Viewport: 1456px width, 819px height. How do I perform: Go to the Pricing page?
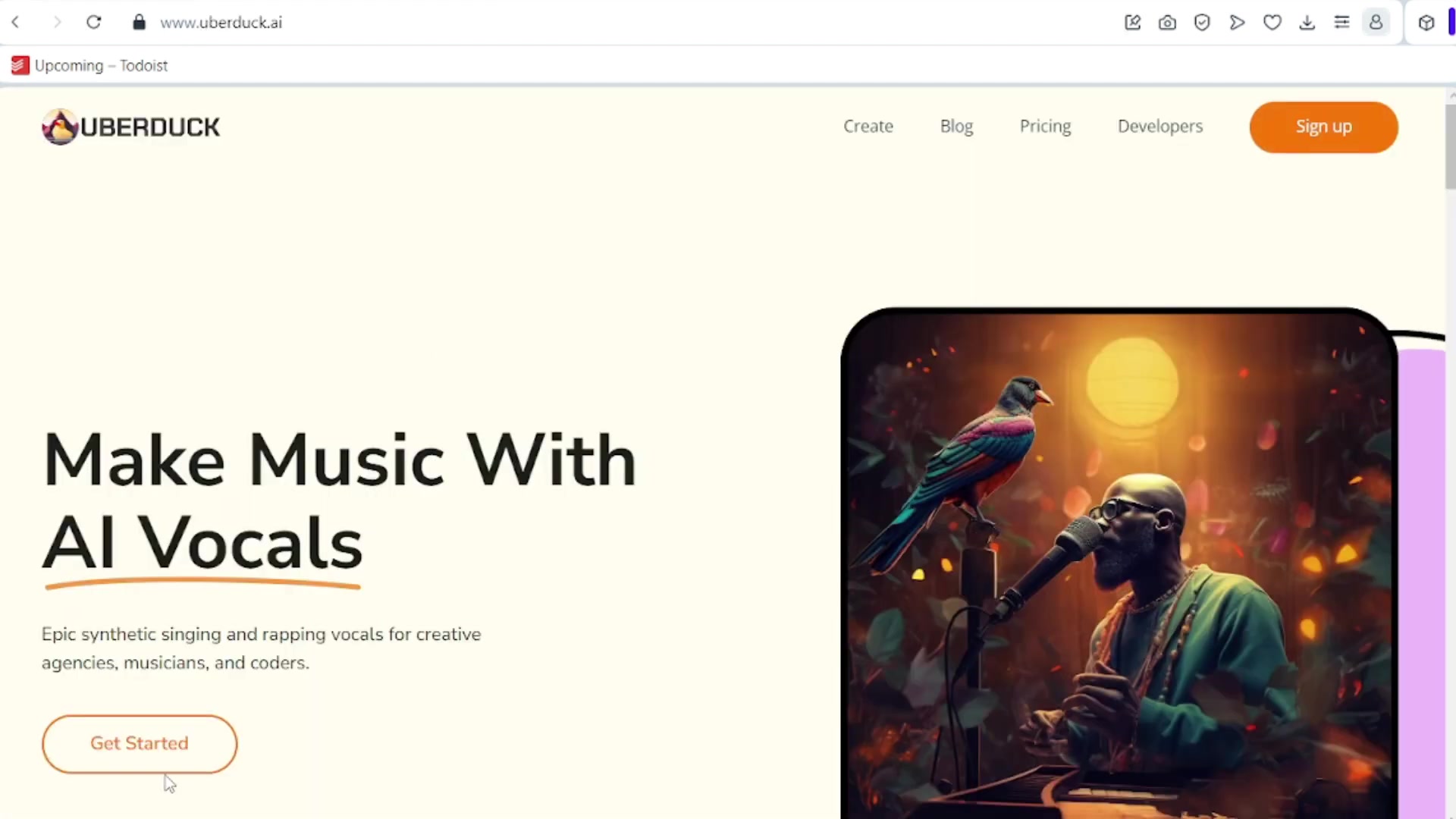[x=1045, y=127]
